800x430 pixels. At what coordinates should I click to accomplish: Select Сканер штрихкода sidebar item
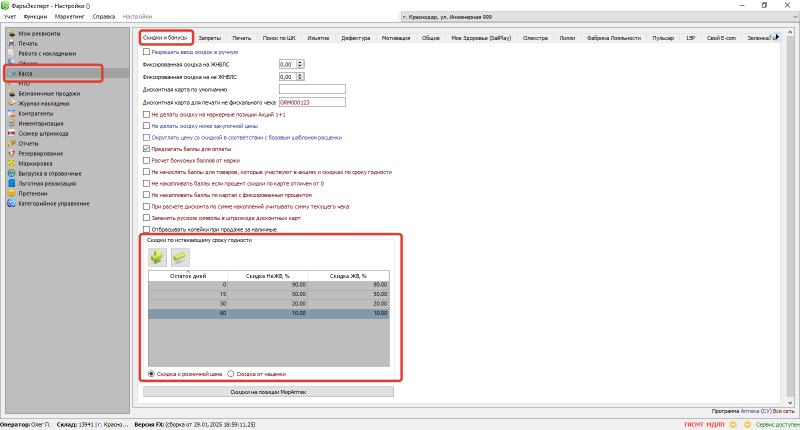(42, 132)
